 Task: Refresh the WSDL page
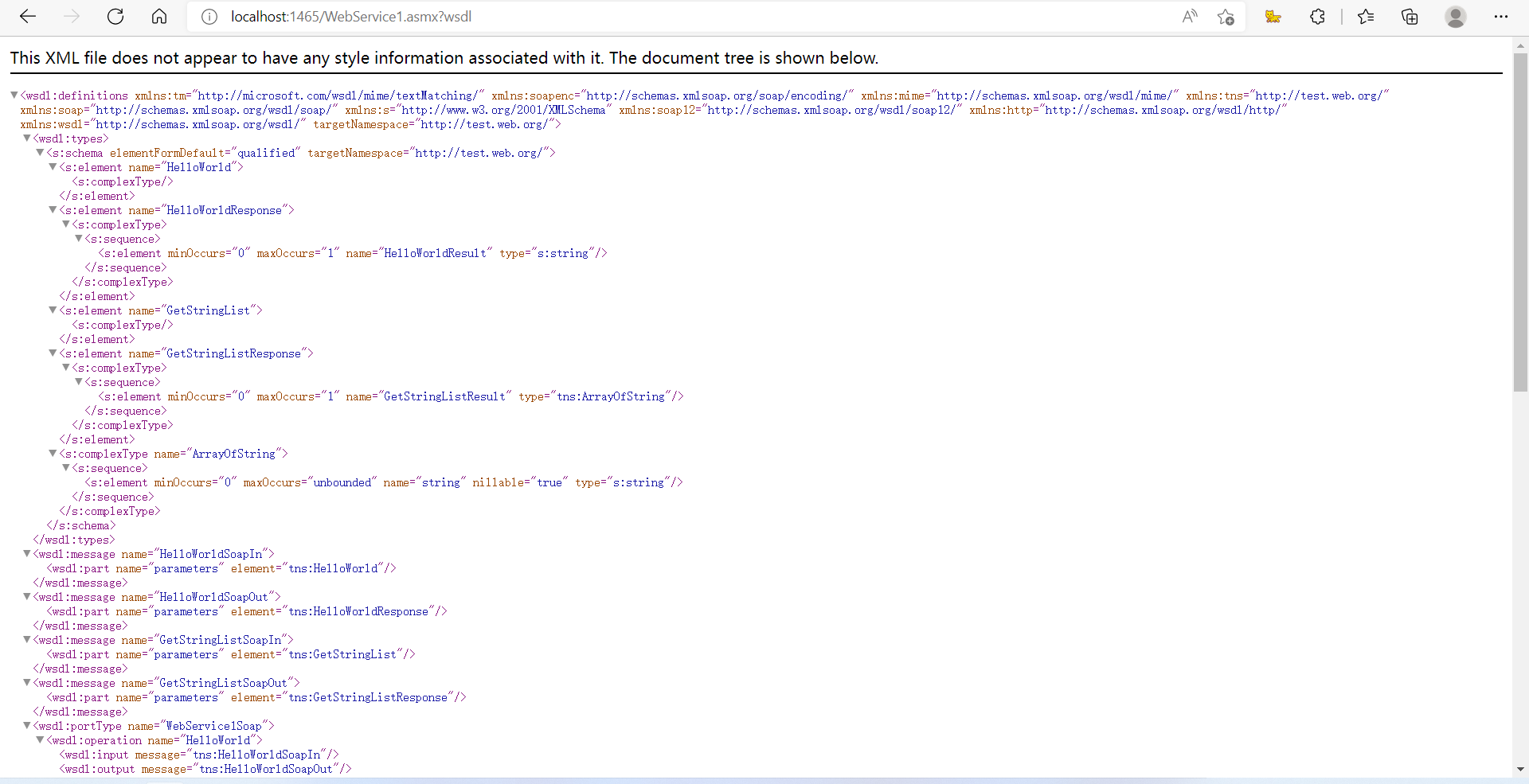point(115,16)
